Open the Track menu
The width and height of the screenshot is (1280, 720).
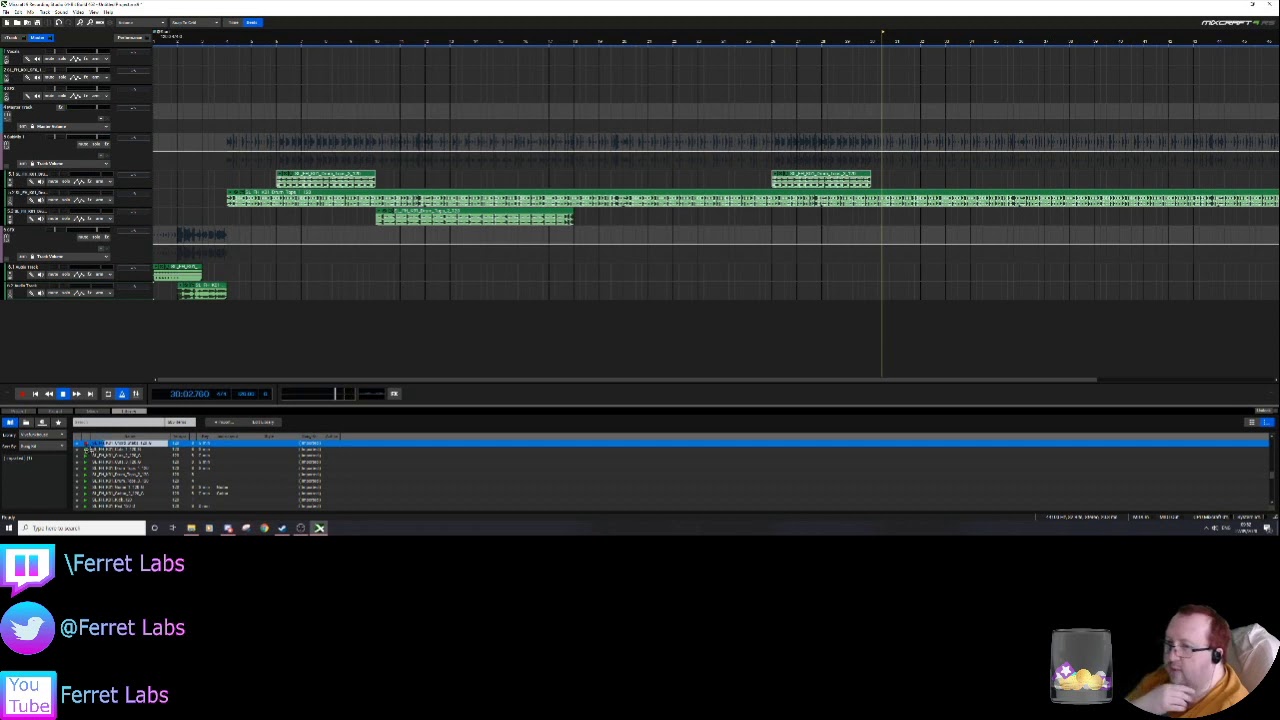click(x=46, y=12)
